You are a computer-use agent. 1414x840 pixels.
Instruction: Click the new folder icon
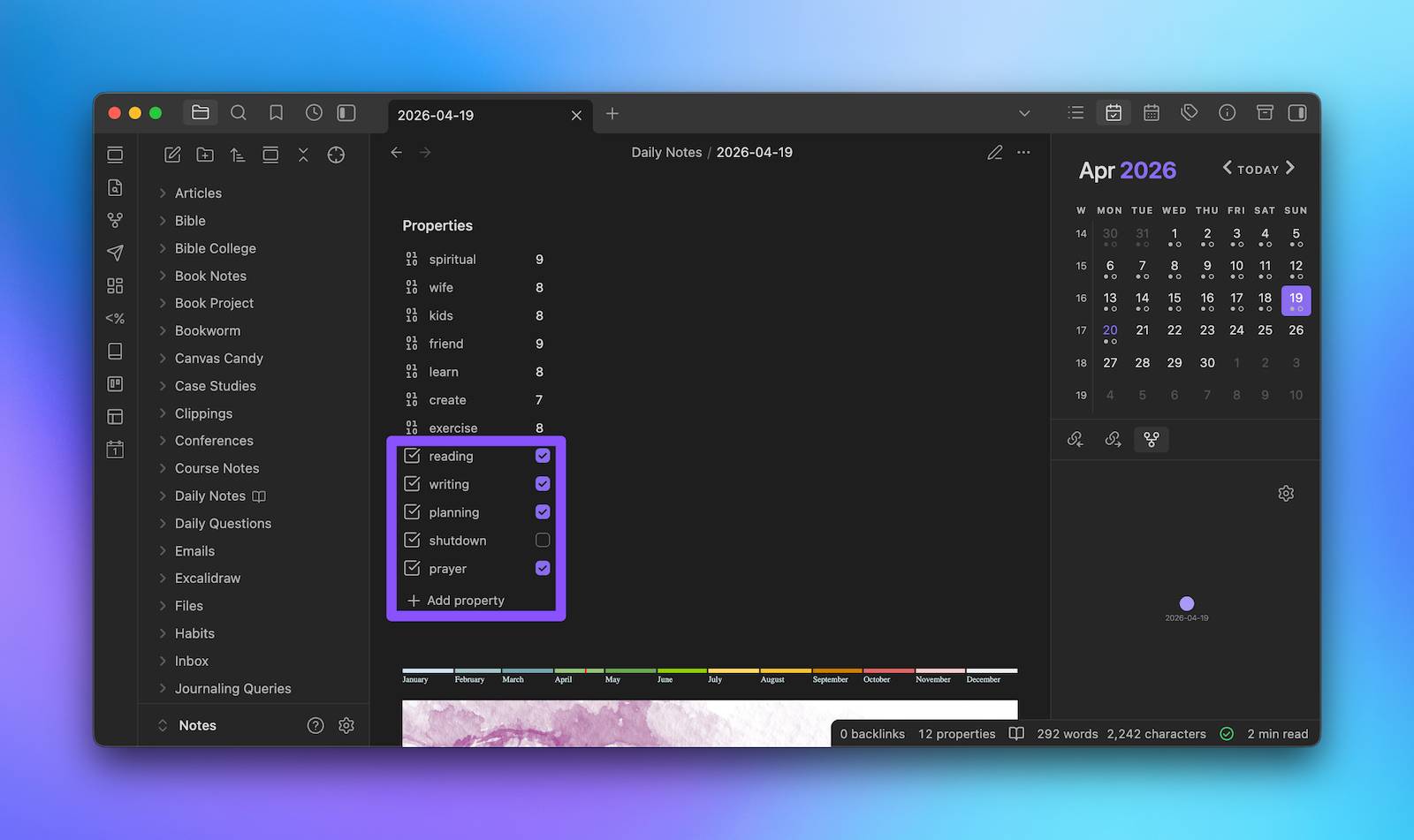205,155
